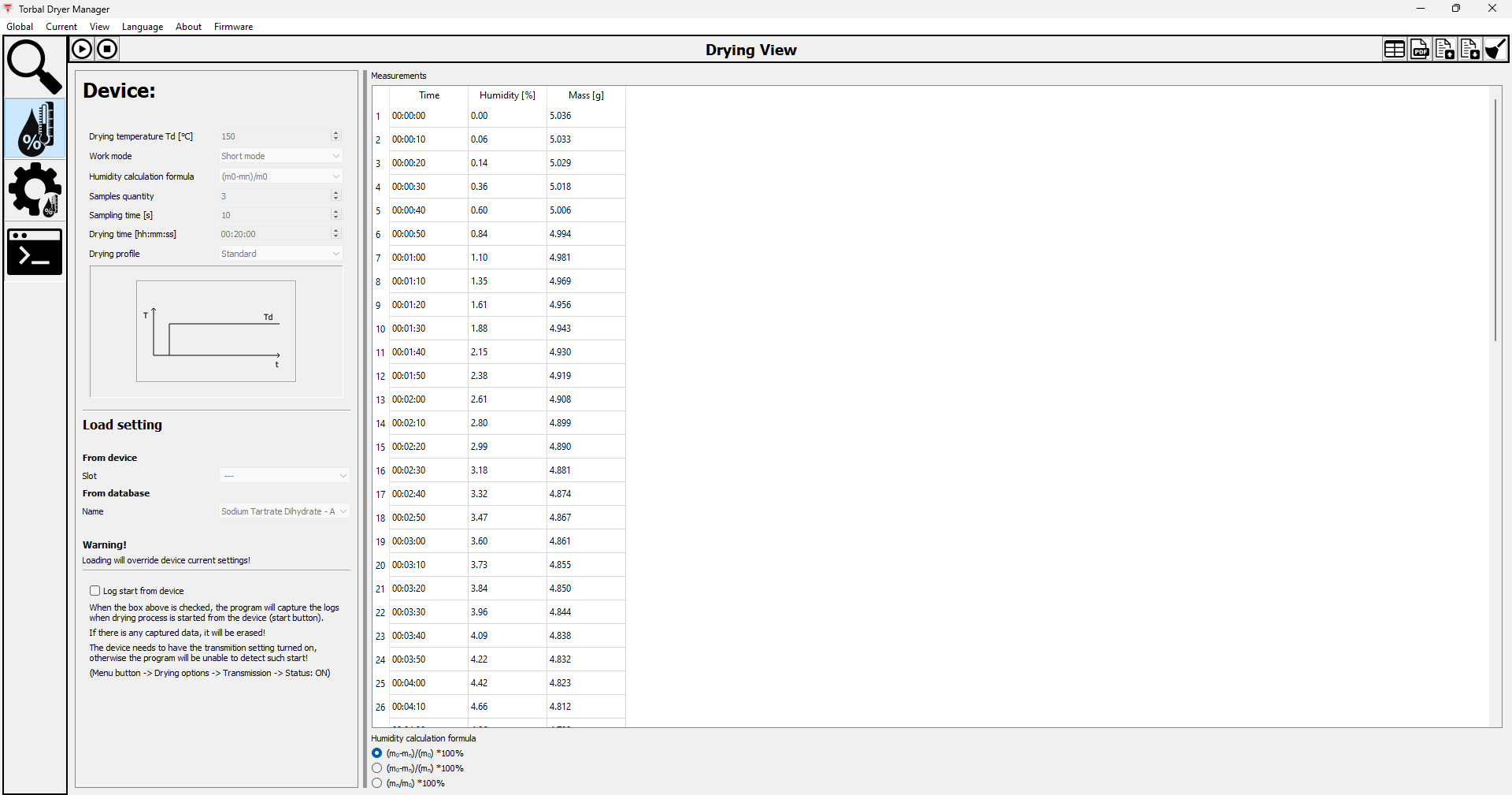Open the database Name dropdown
This screenshot has height=795, width=1512.
tap(284, 511)
